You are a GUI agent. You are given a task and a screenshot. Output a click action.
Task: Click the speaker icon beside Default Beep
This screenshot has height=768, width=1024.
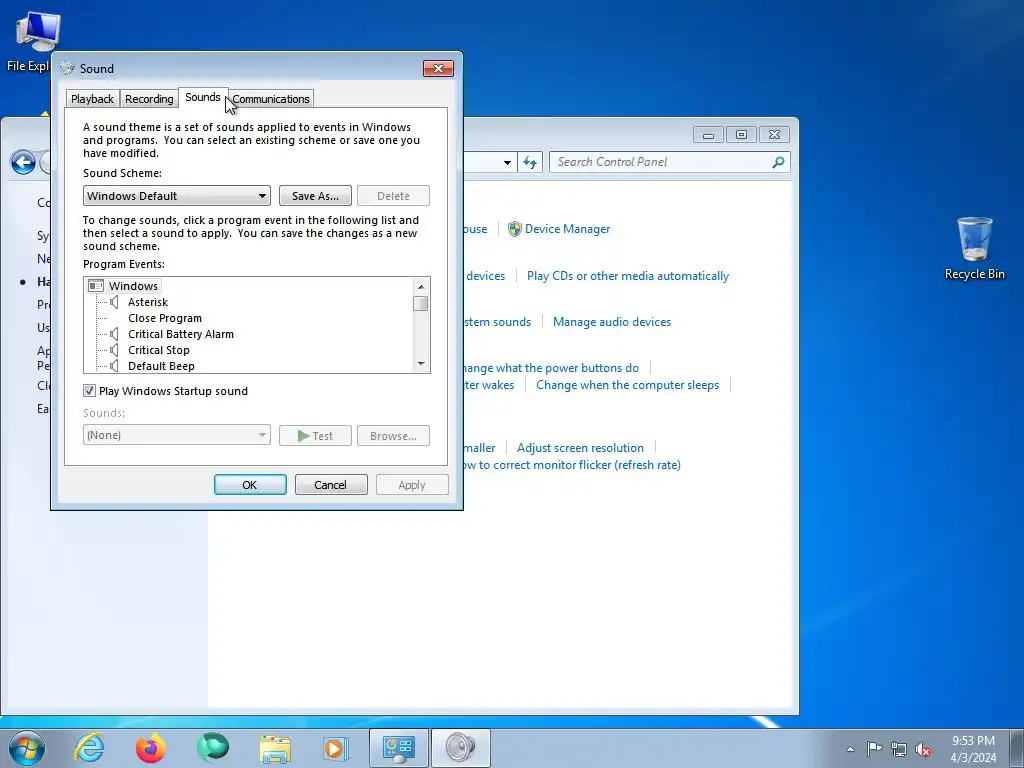pos(114,366)
